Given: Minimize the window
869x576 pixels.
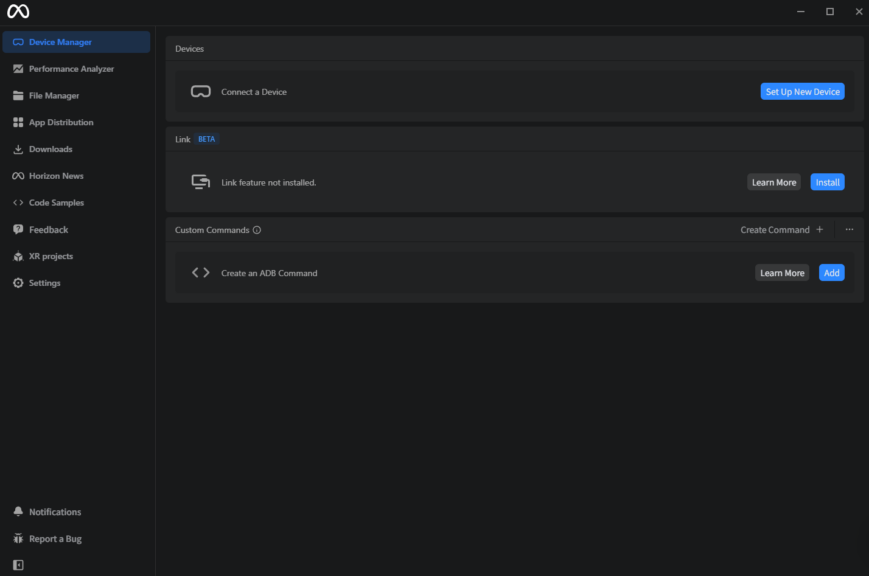Looking at the screenshot, I should pyautogui.click(x=800, y=12).
